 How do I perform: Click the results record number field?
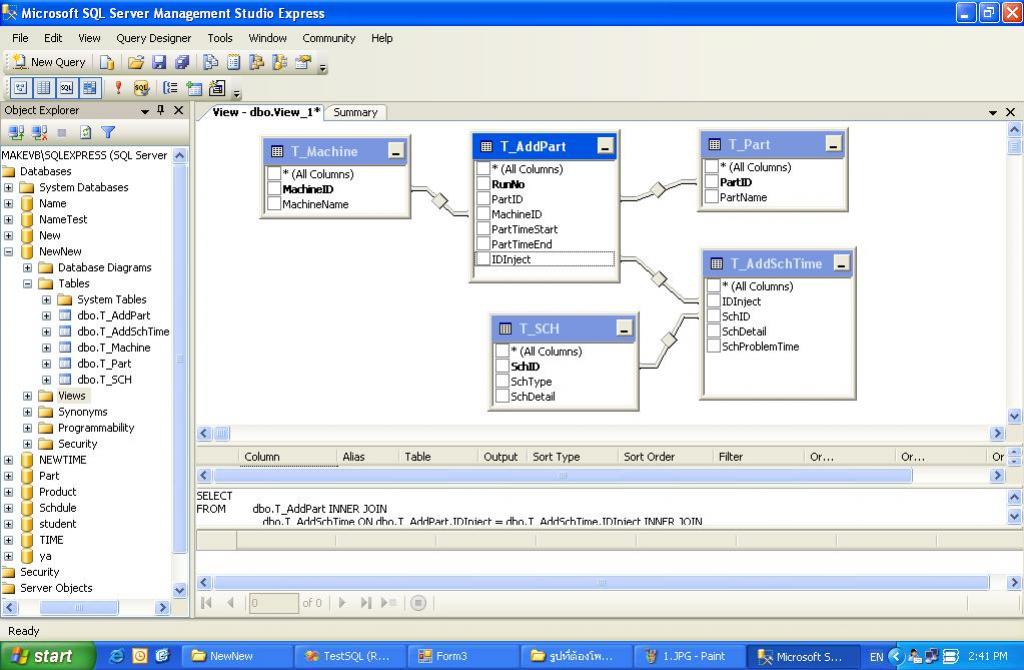point(274,603)
